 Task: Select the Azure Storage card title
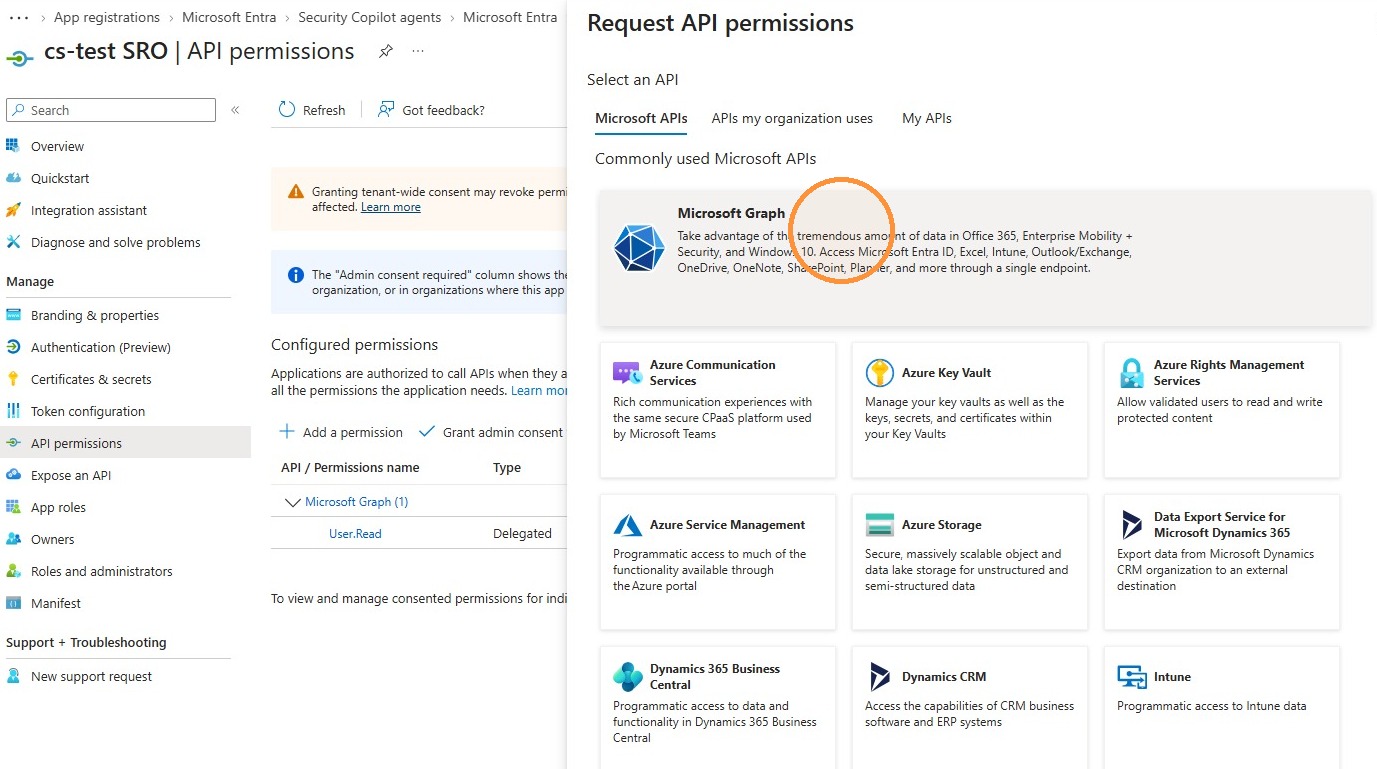(941, 525)
